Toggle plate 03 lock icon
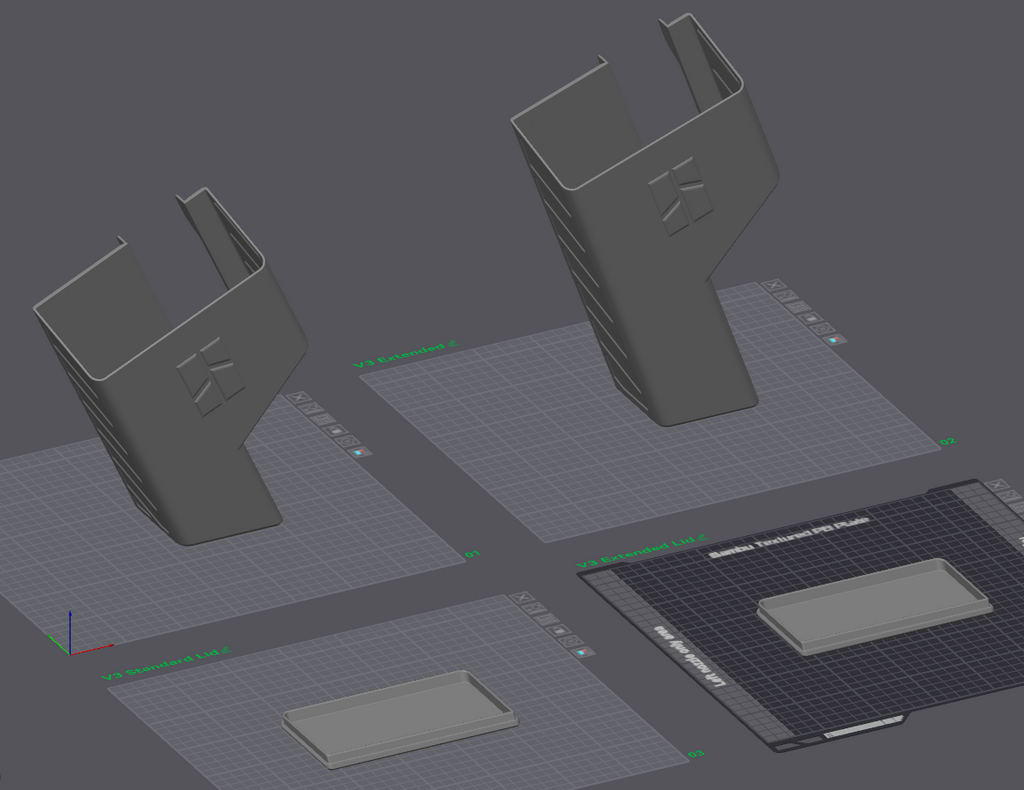 coord(560,631)
